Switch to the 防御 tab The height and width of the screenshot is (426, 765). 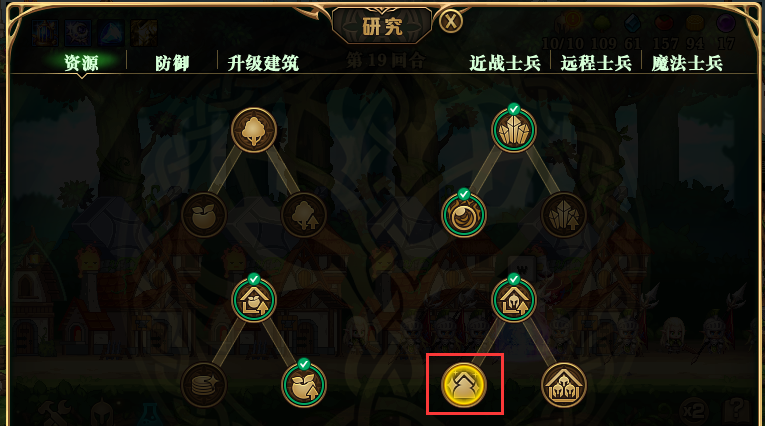pyautogui.click(x=172, y=63)
